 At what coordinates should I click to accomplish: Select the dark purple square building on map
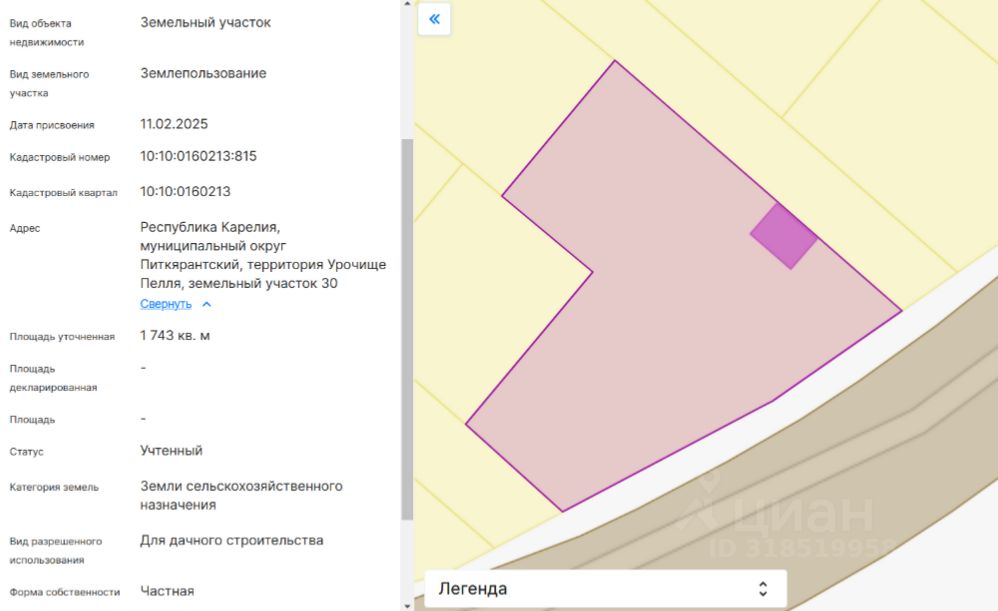[x=784, y=236]
